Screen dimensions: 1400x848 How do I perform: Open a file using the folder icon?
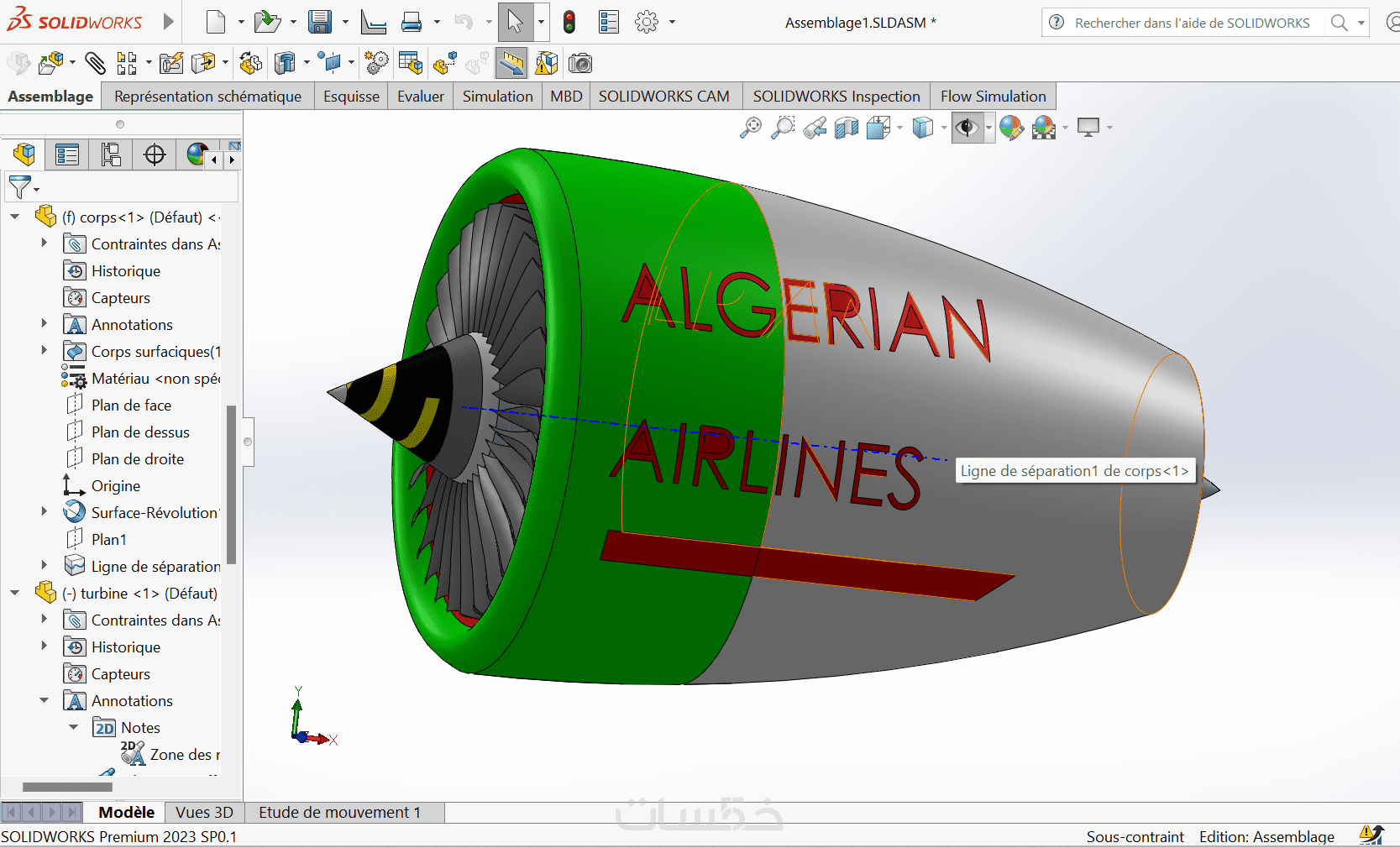(x=267, y=22)
